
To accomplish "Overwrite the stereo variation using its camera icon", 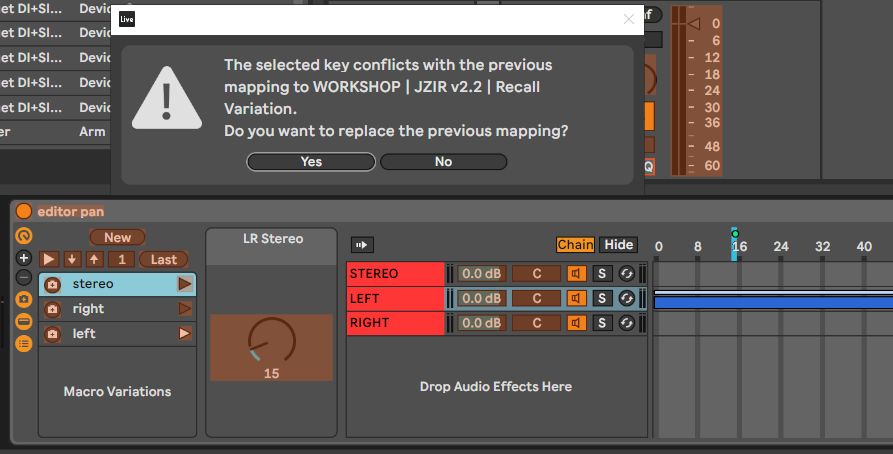I will (52, 284).
